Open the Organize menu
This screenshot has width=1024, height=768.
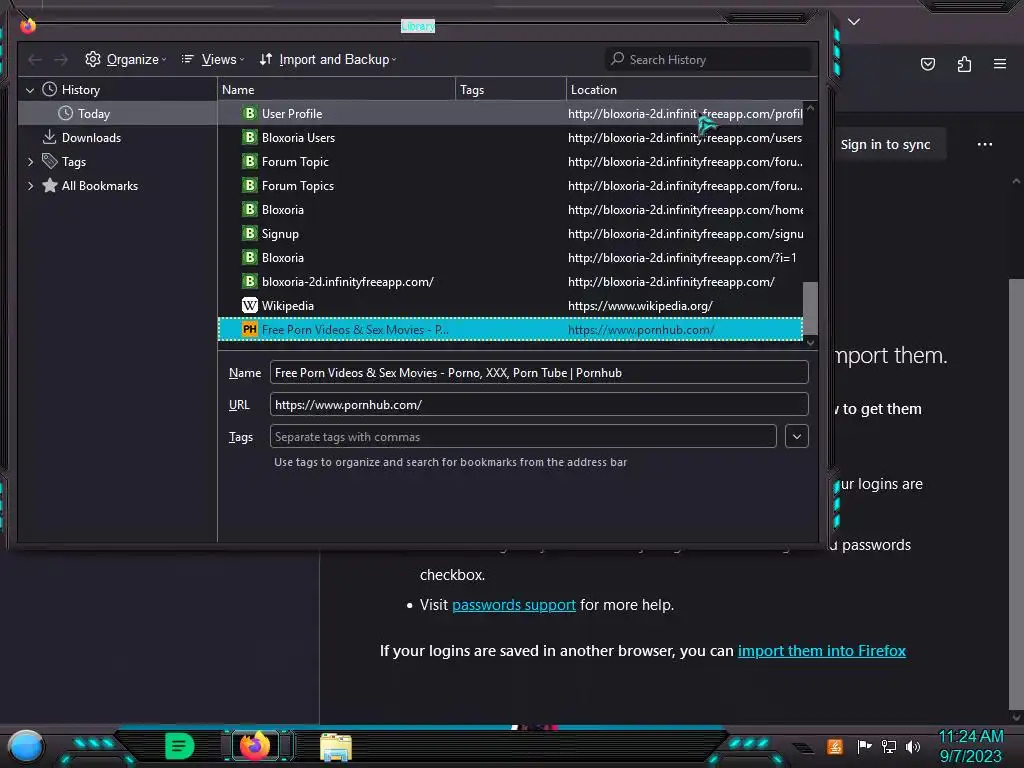125,59
